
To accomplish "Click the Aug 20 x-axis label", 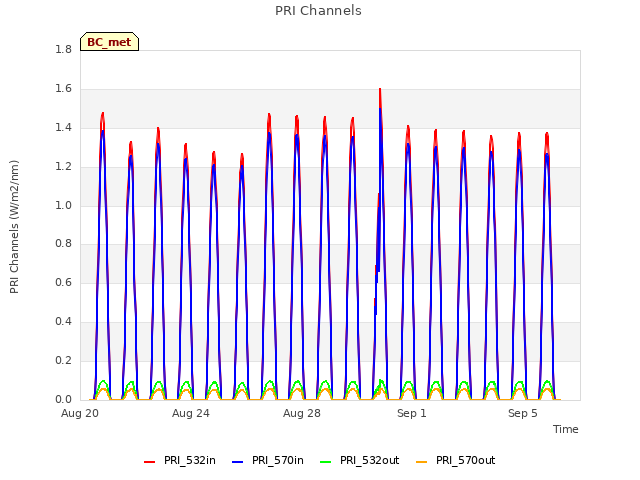I will (x=80, y=413).
